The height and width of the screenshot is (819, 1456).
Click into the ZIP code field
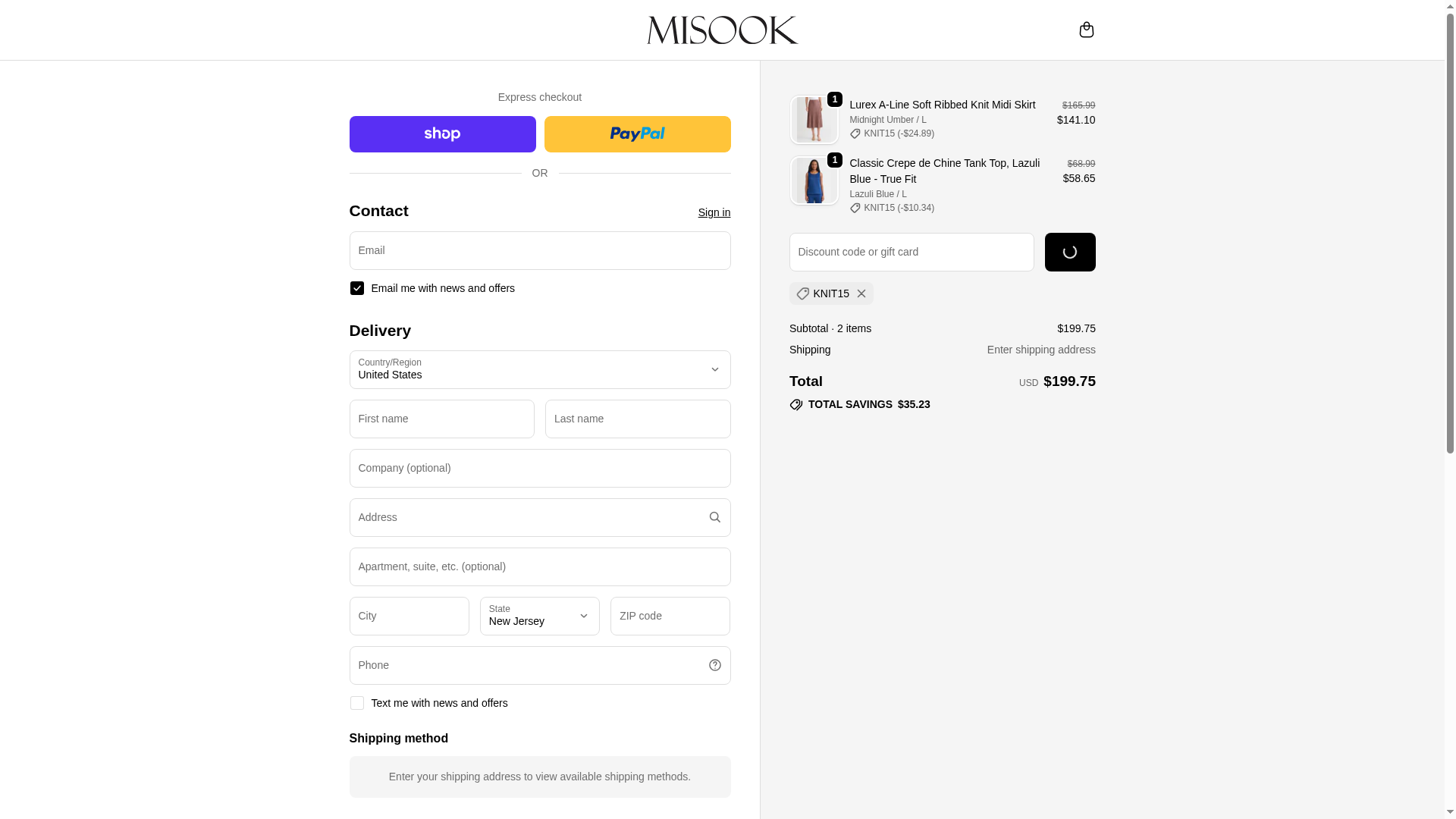click(x=670, y=616)
